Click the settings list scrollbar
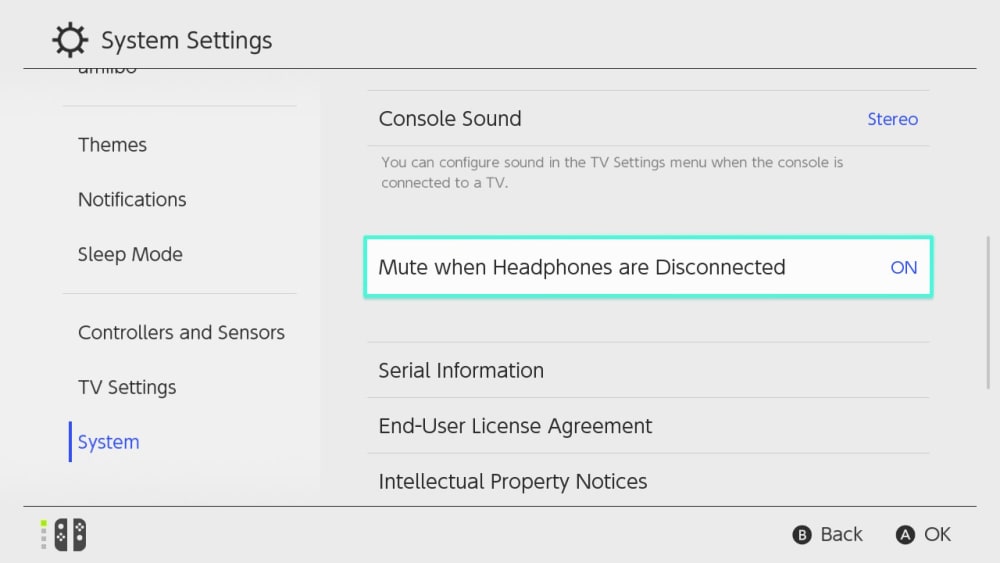Viewport: 1000px width, 563px height. (x=988, y=310)
